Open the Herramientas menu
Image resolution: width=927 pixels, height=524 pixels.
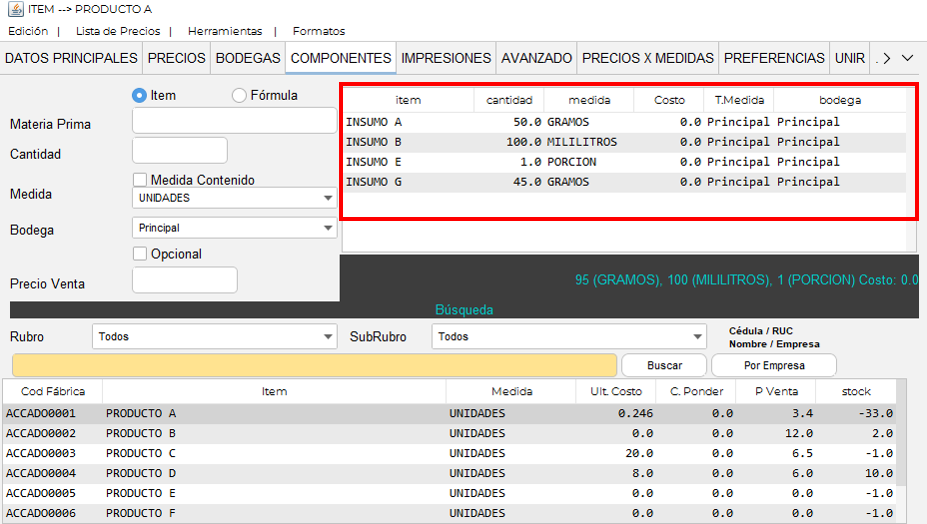pyautogui.click(x=225, y=31)
